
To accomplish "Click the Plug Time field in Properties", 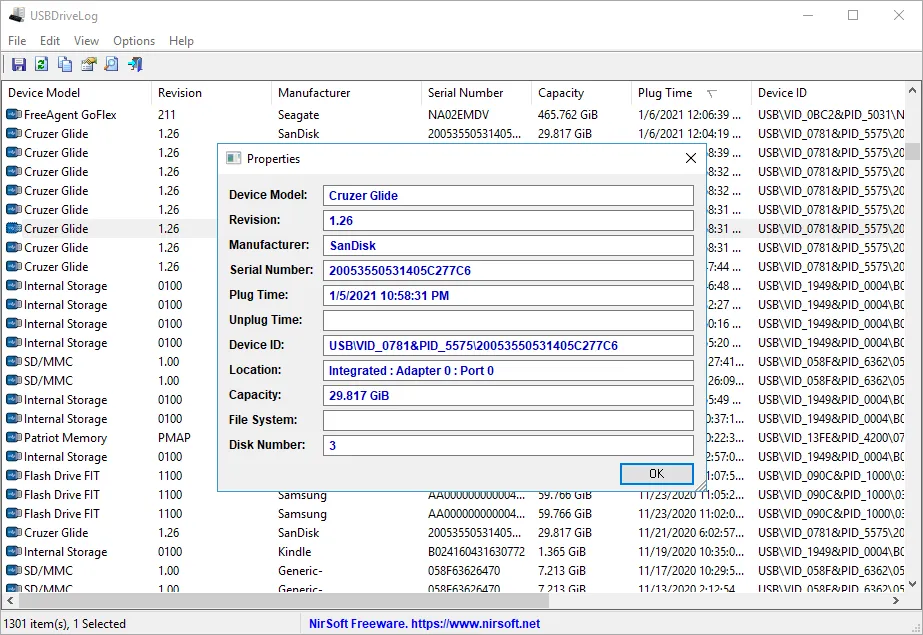I will 508,295.
